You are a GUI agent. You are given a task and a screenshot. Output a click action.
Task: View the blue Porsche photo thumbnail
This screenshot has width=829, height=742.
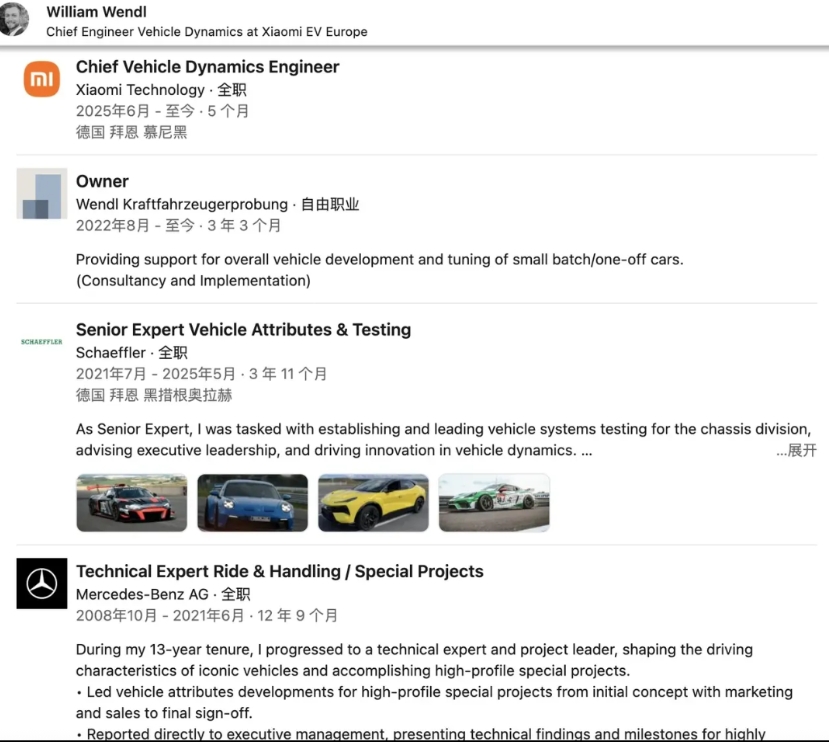(x=252, y=502)
